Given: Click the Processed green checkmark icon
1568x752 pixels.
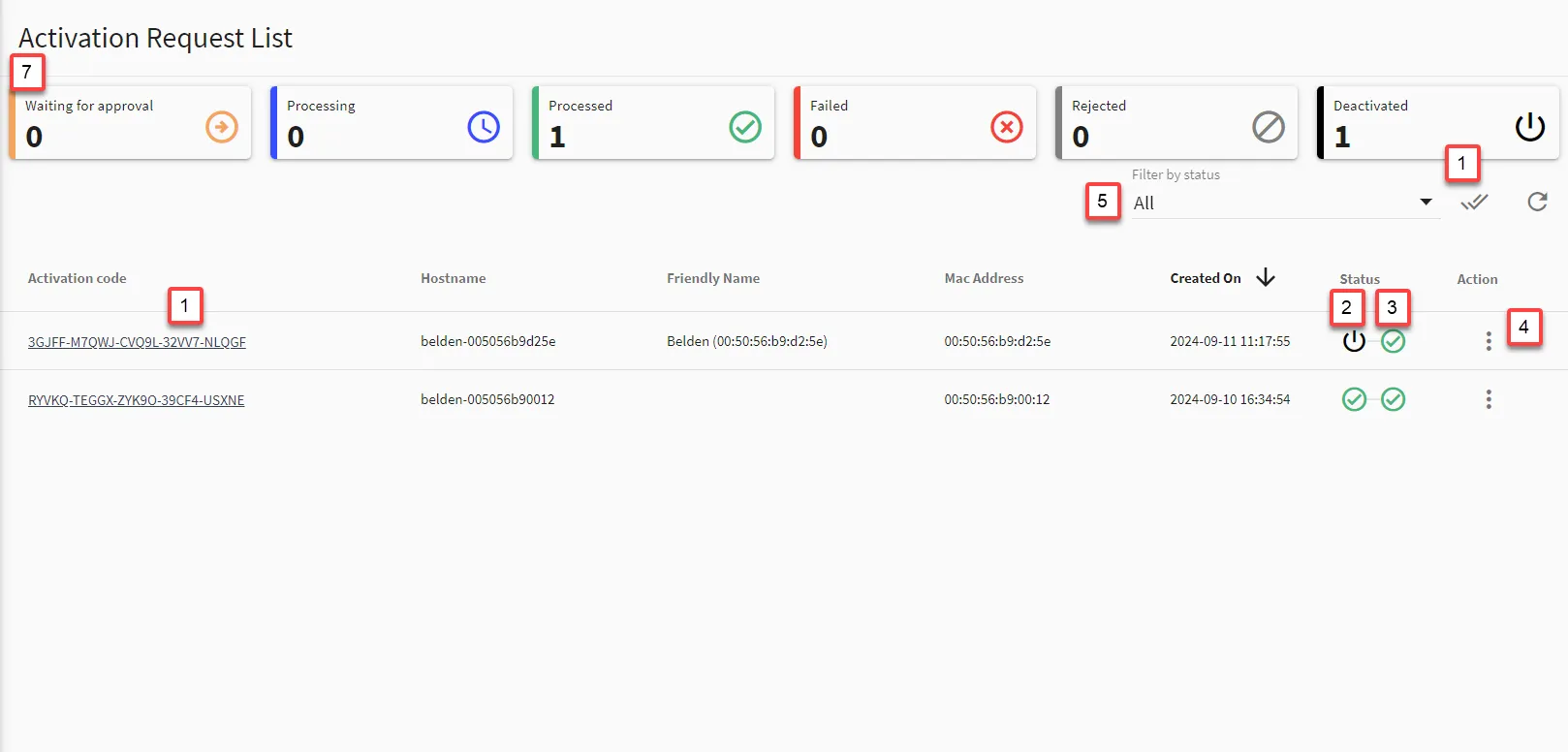Looking at the screenshot, I should point(745,127).
